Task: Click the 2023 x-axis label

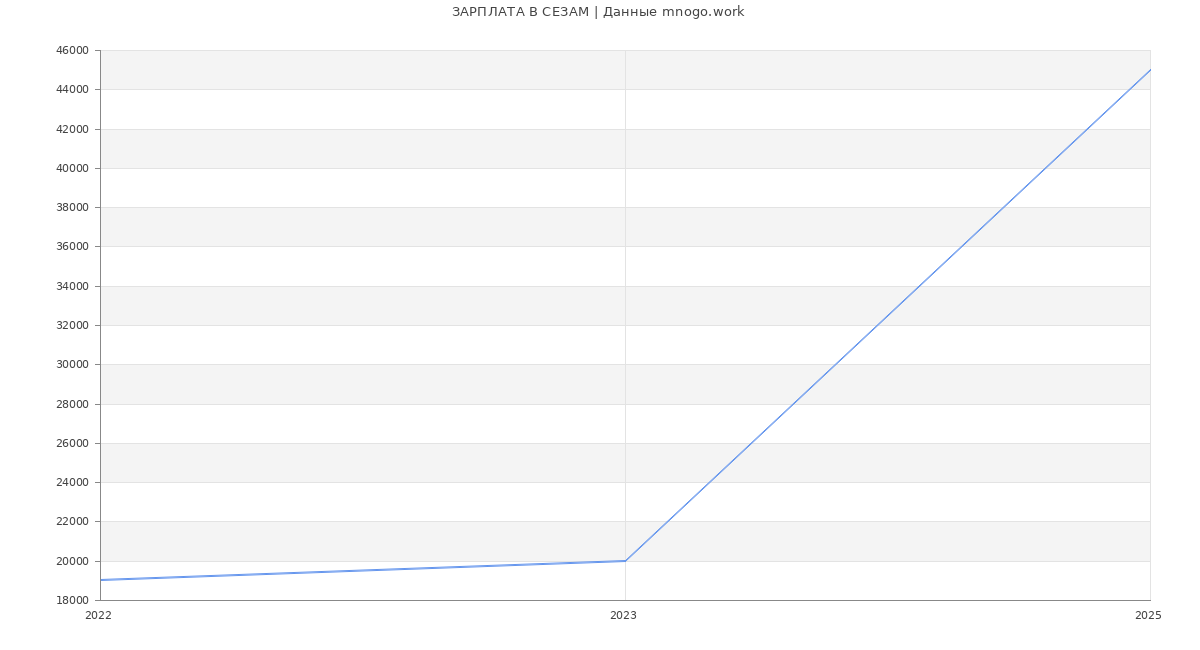Action: click(623, 616)
